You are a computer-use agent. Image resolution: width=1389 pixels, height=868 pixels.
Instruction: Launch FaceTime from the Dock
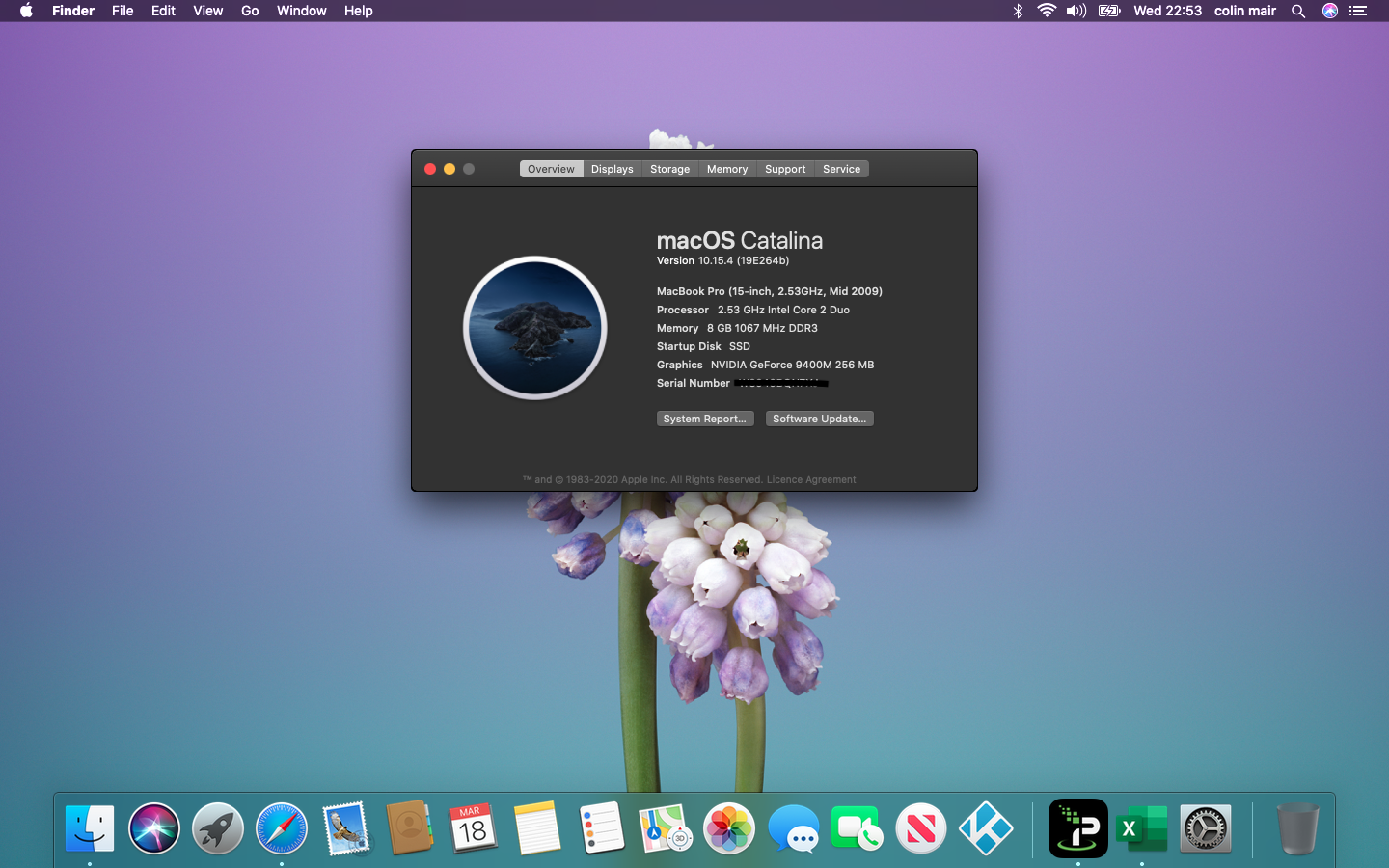[x=857, y=828]
